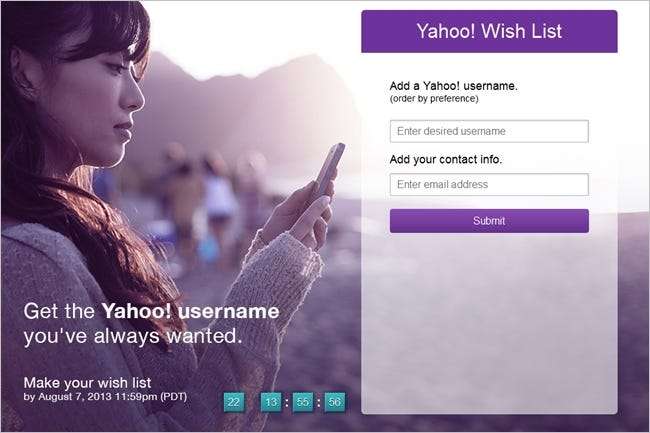The width and height of the screenshot is (650, 433).
Task: Focus the Enter desired username field
Action: [489, 131]
